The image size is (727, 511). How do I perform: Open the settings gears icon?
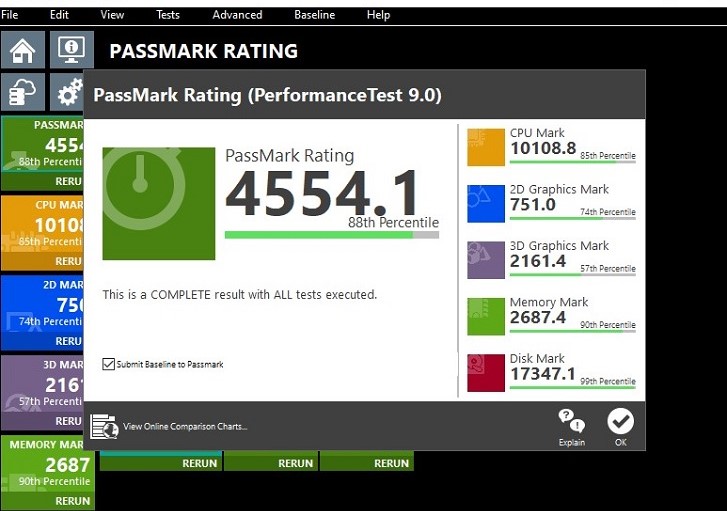point(67,92)
